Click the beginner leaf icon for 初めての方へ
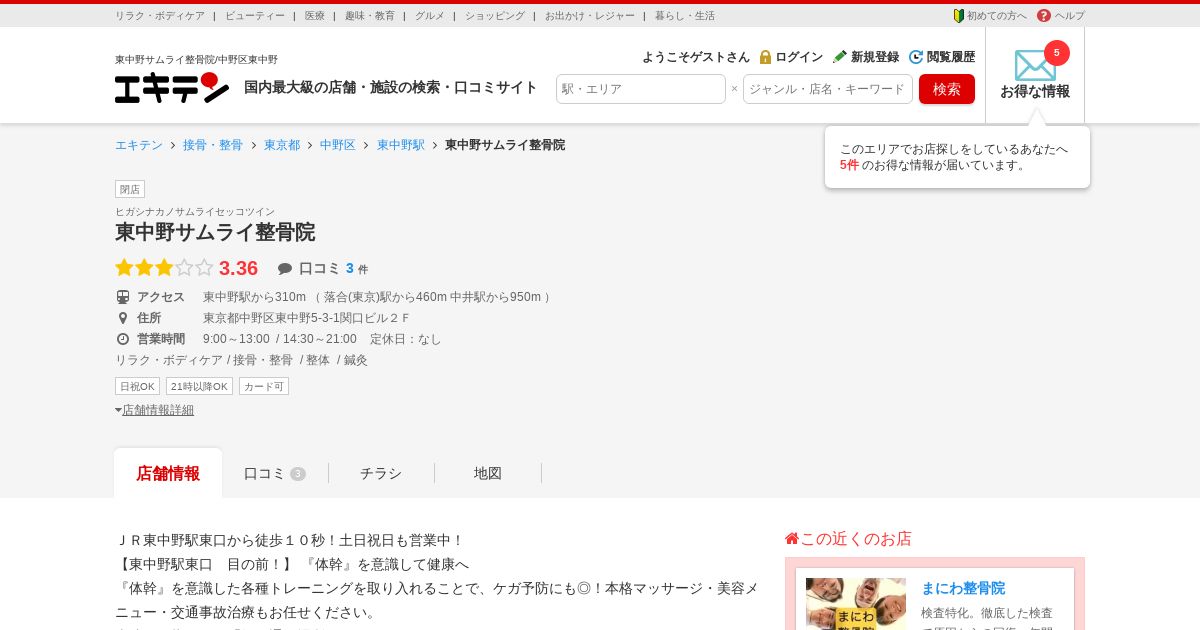The image size is (1200, 630). pos(958,15)
